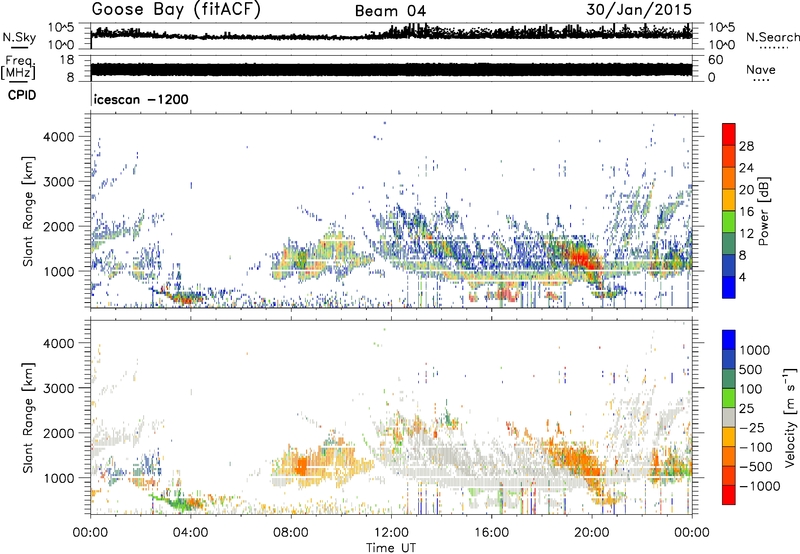Viewport: 800px width, 554px height.
Task: Click the green velocity streak near 03:30 UT
Action: (x=179, y=502)
